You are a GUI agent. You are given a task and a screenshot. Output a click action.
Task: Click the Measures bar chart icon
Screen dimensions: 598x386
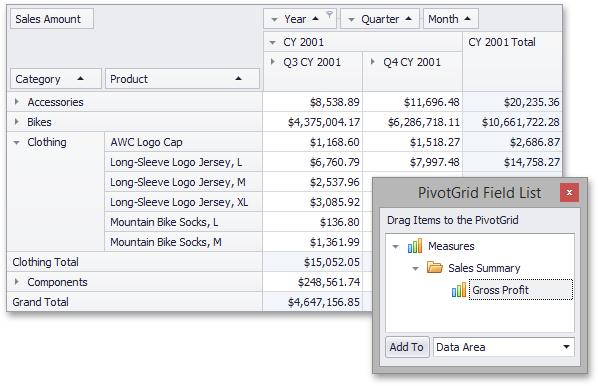[415, 246]
